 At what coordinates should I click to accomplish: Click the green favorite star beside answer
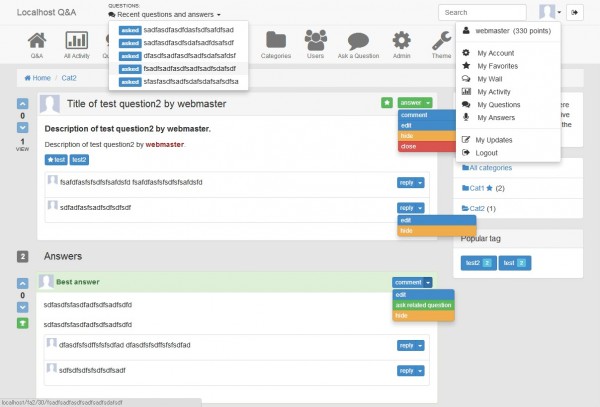coord(386,103)
